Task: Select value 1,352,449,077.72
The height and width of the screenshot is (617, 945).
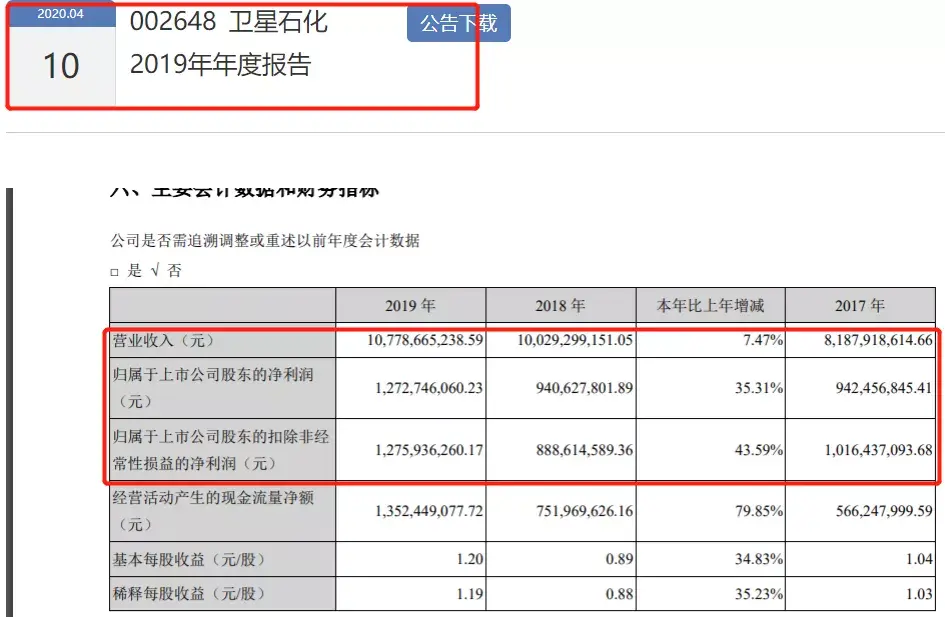Action: [x=429, y=511]
